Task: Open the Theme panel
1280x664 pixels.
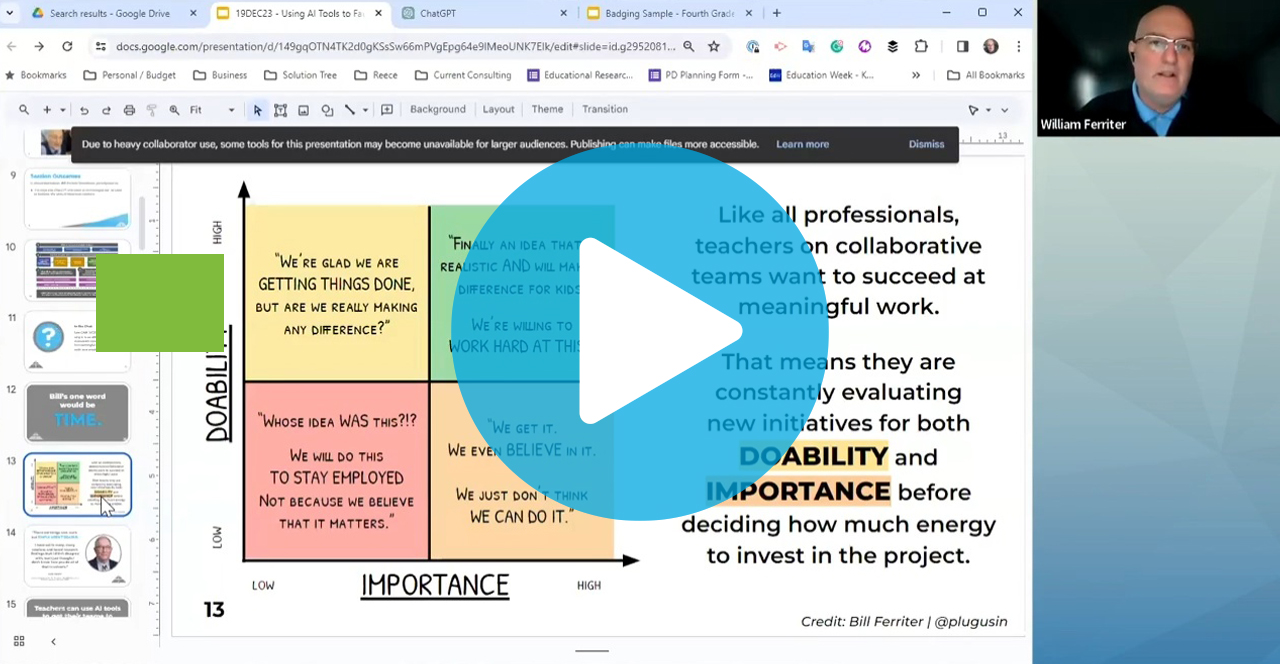Action: tap(547, 109)
